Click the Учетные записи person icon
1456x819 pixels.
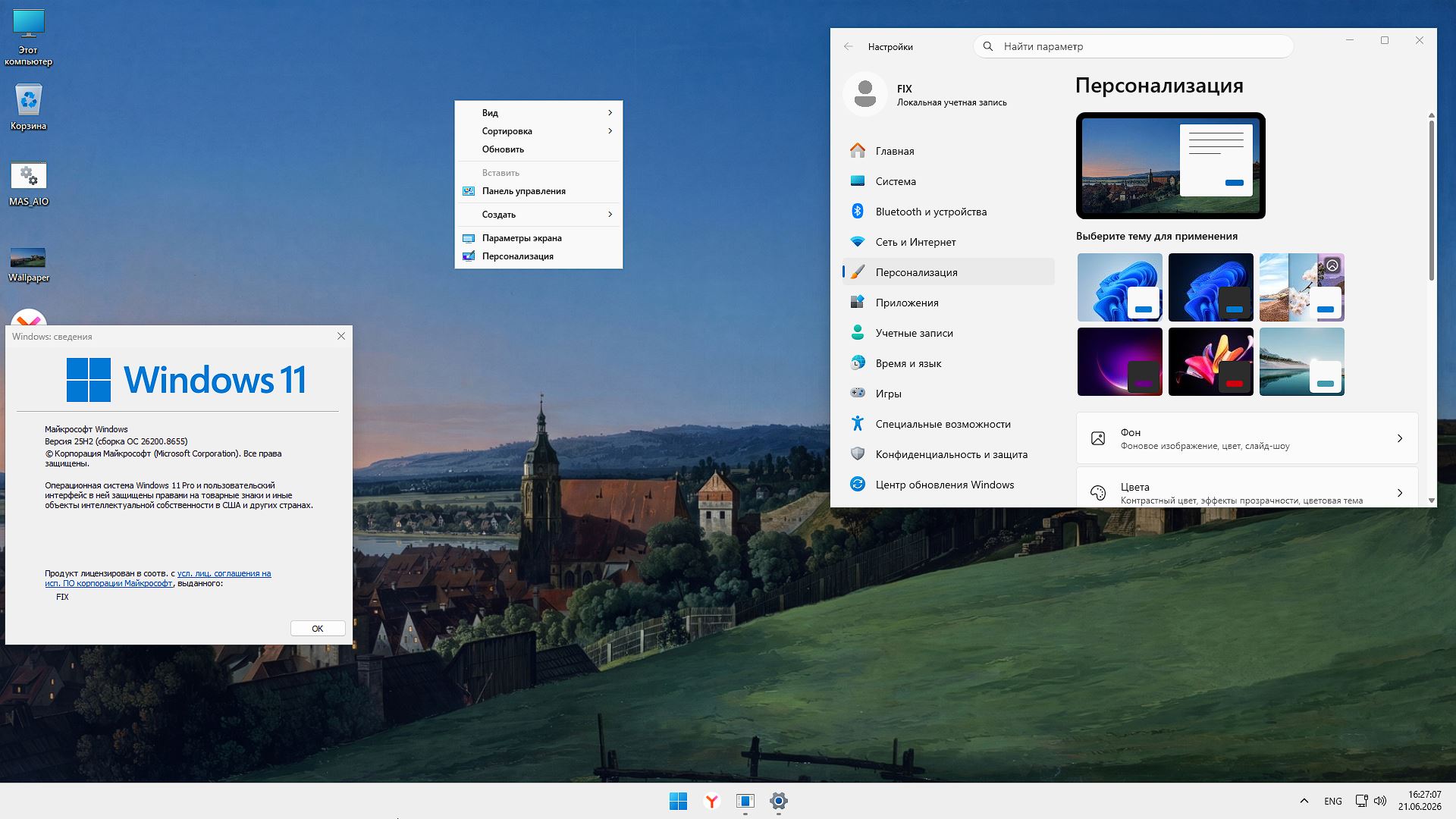click(x=858, y=333)
